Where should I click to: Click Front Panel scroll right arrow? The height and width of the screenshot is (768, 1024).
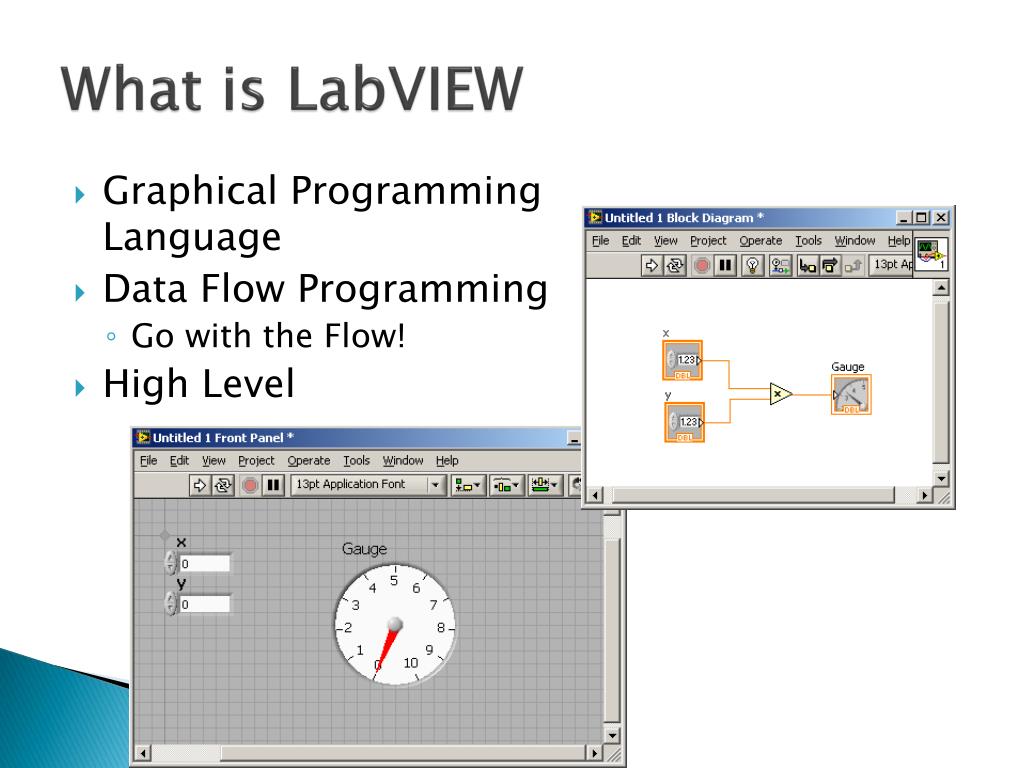(x=594, y=753)
